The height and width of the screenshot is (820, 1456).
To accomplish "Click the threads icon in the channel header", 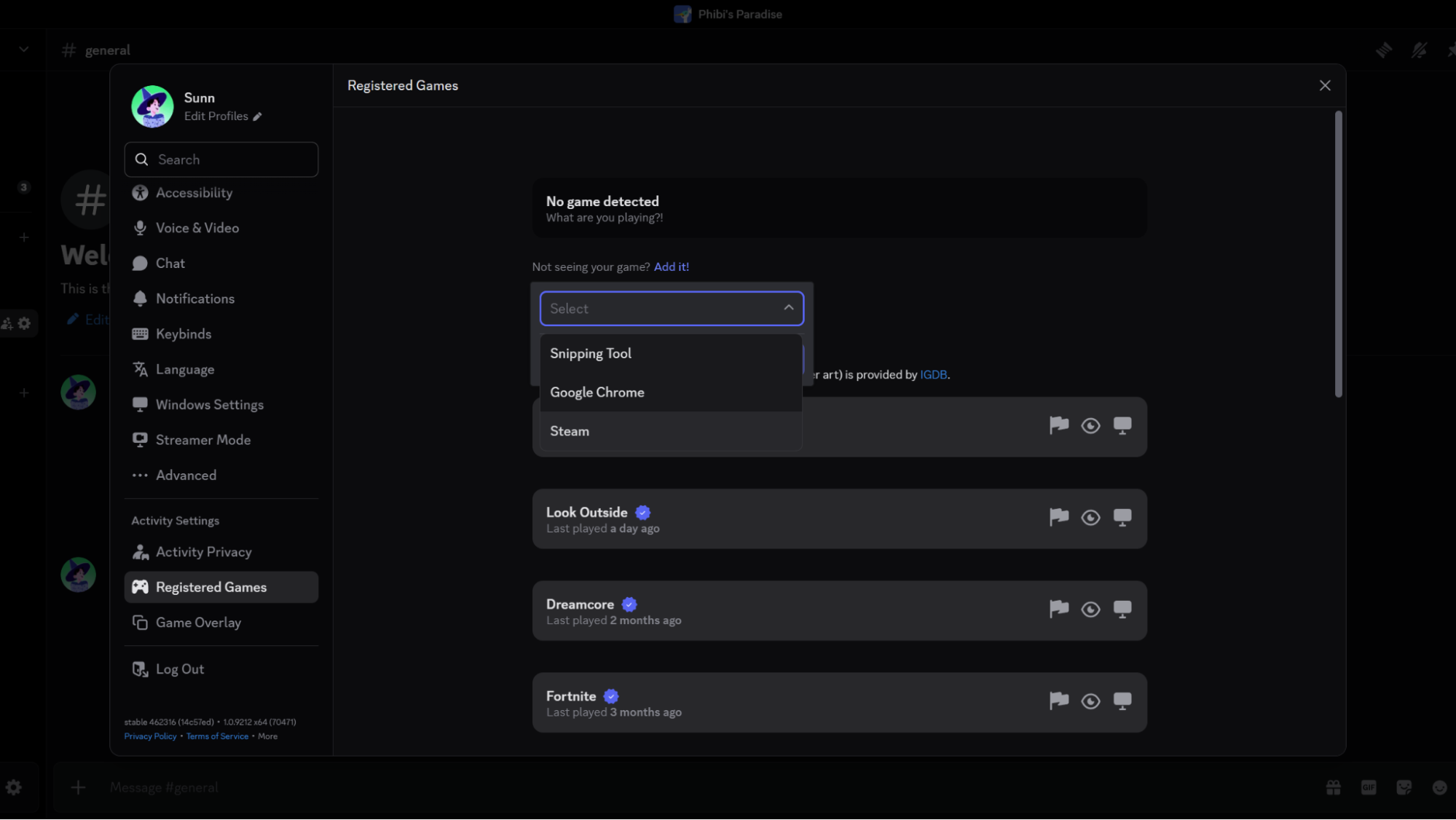I will (1385, 50).
